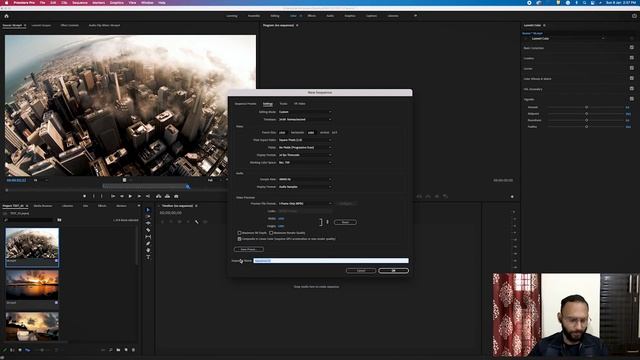
Task: Click the Insert button in Source monitor
Action: coord(158,196)
